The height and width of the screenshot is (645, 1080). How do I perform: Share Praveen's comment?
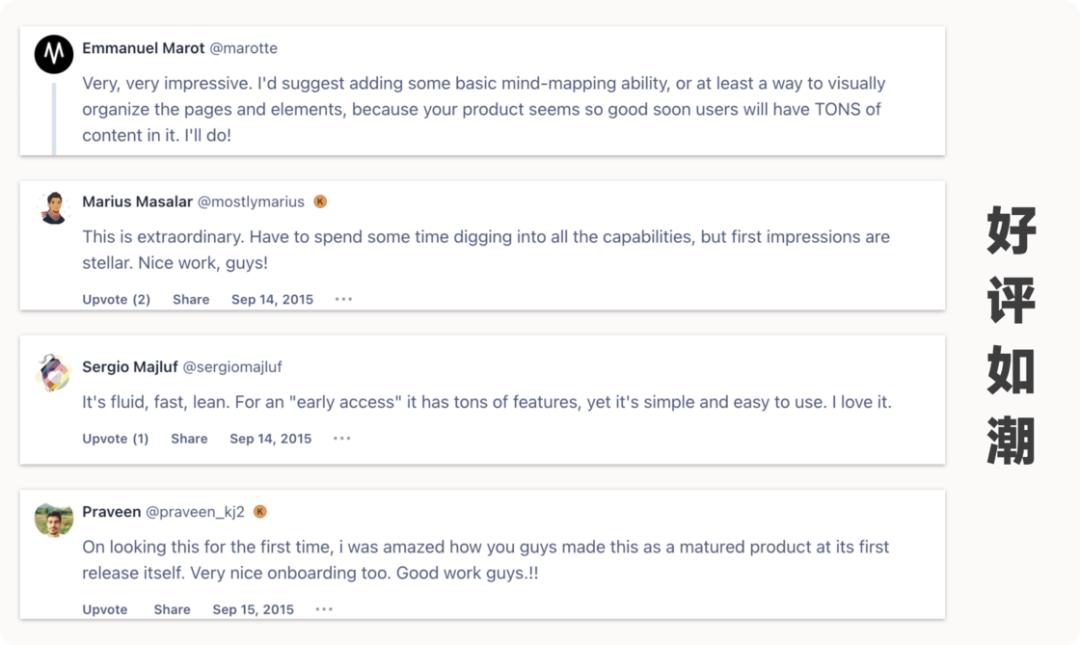(x=172, y=609)
